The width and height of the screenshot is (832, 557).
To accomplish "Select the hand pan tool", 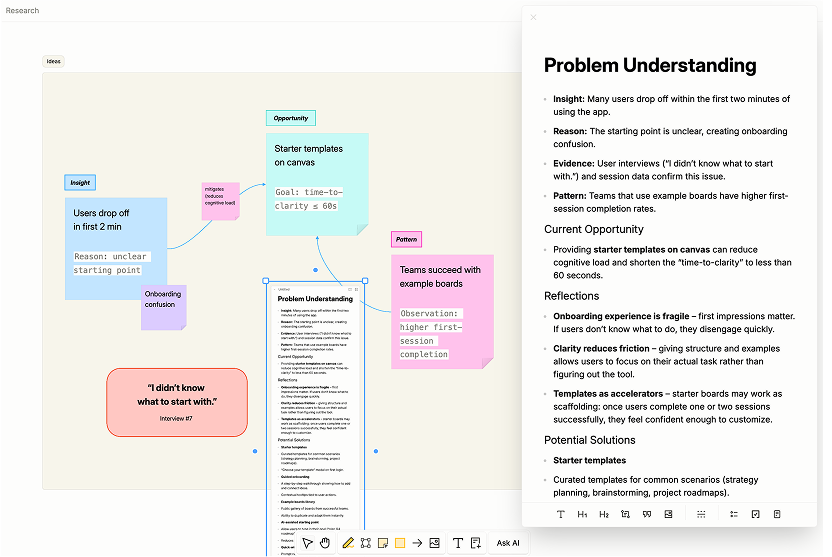I will (x=326, y=543).
